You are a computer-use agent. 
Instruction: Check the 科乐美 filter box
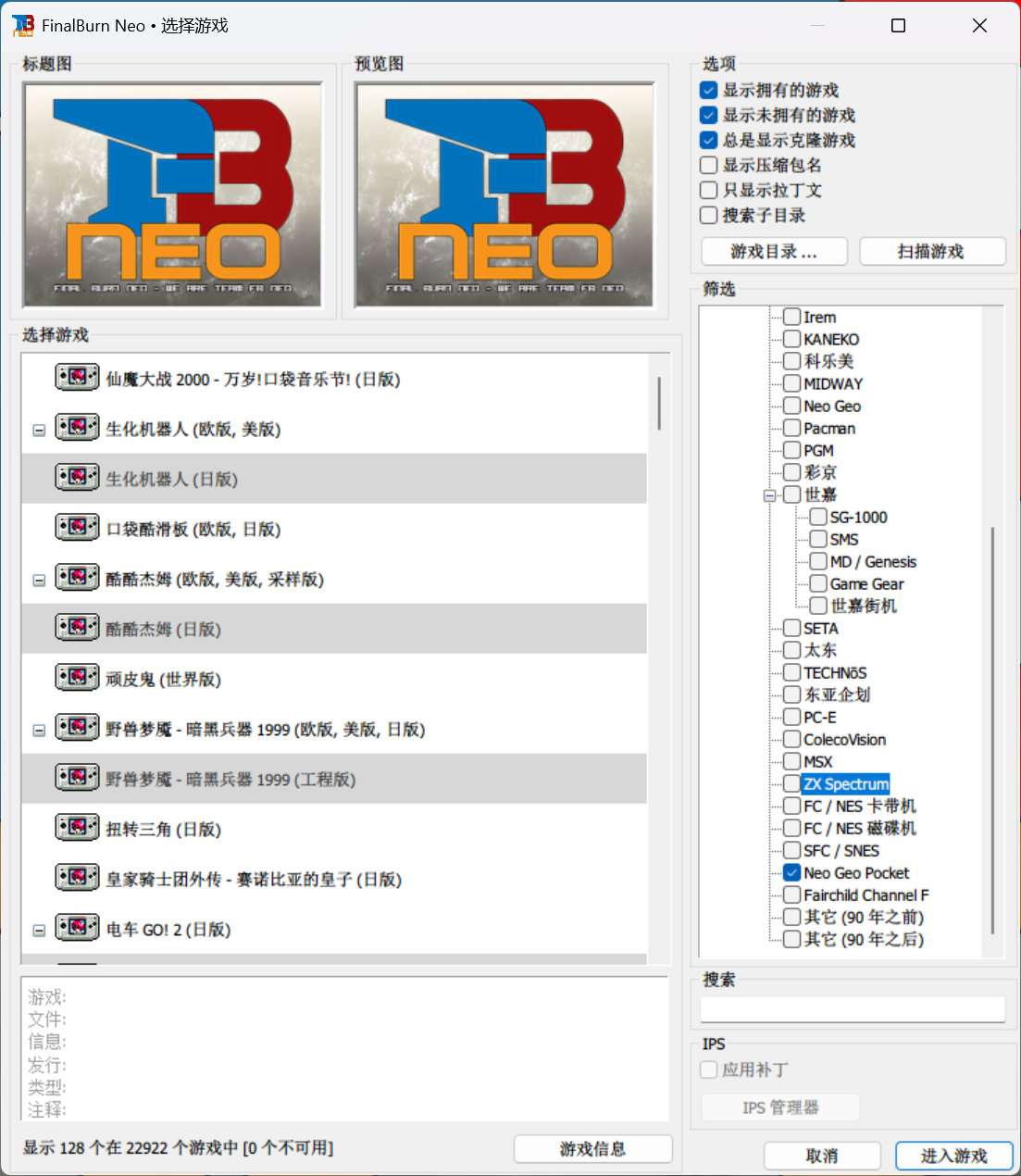792,361
